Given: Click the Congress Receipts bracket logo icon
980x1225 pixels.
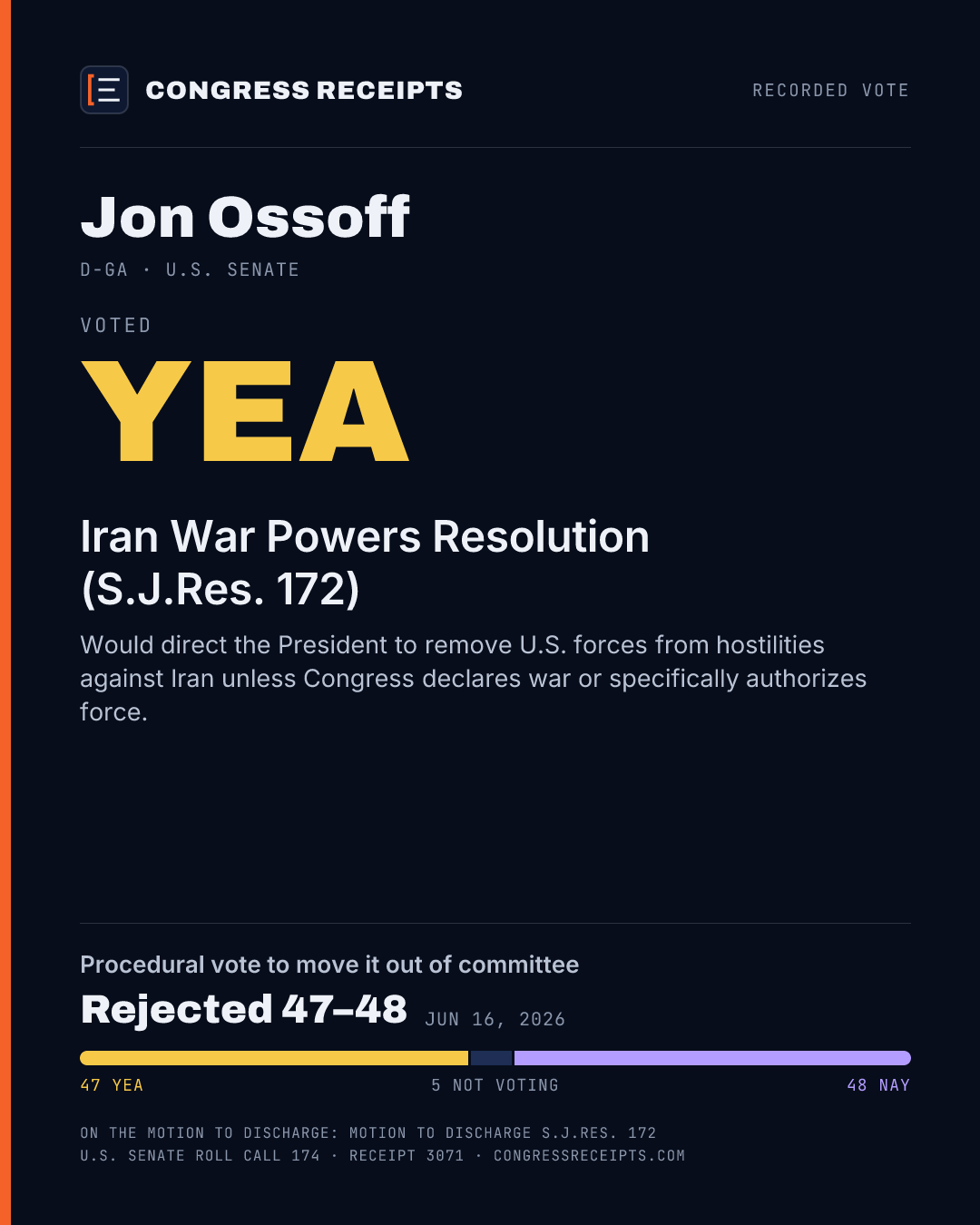Looking at the screenshot, I should tap(104, 90).
